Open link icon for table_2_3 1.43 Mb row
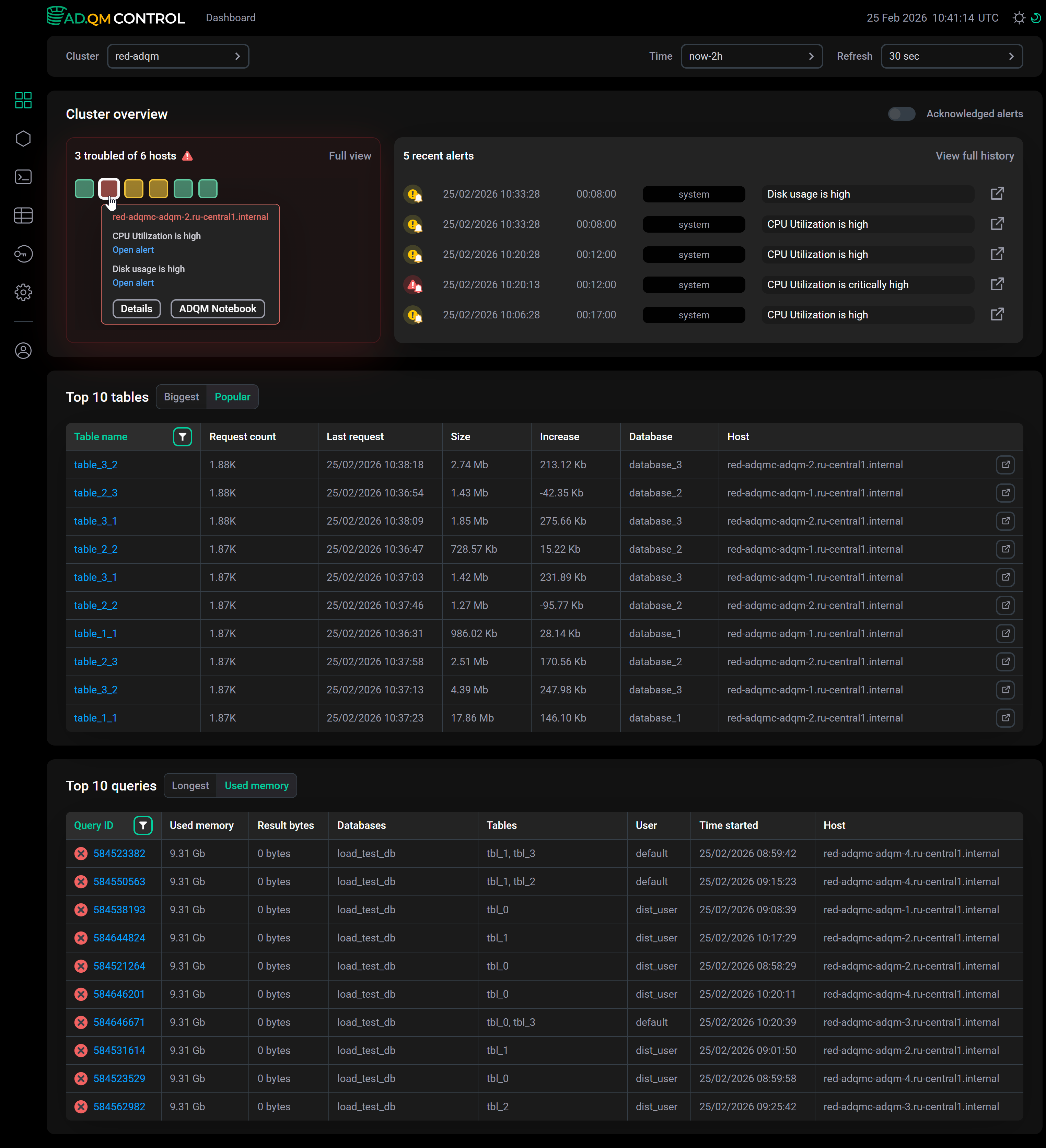Screen dimensions: 1046x1148 [x=1006, y=493]
